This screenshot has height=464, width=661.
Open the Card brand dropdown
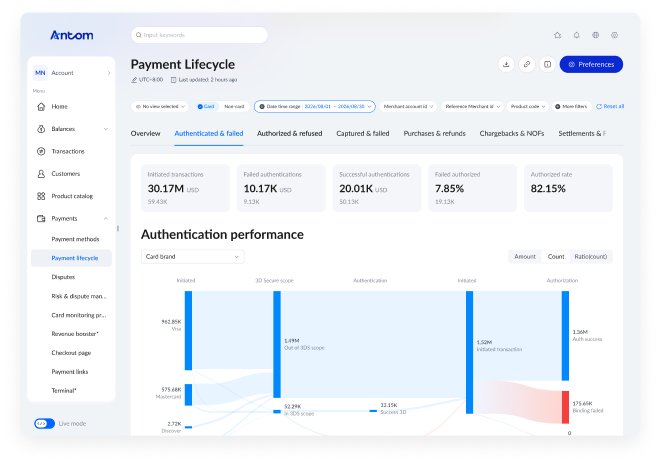point(193,257)
